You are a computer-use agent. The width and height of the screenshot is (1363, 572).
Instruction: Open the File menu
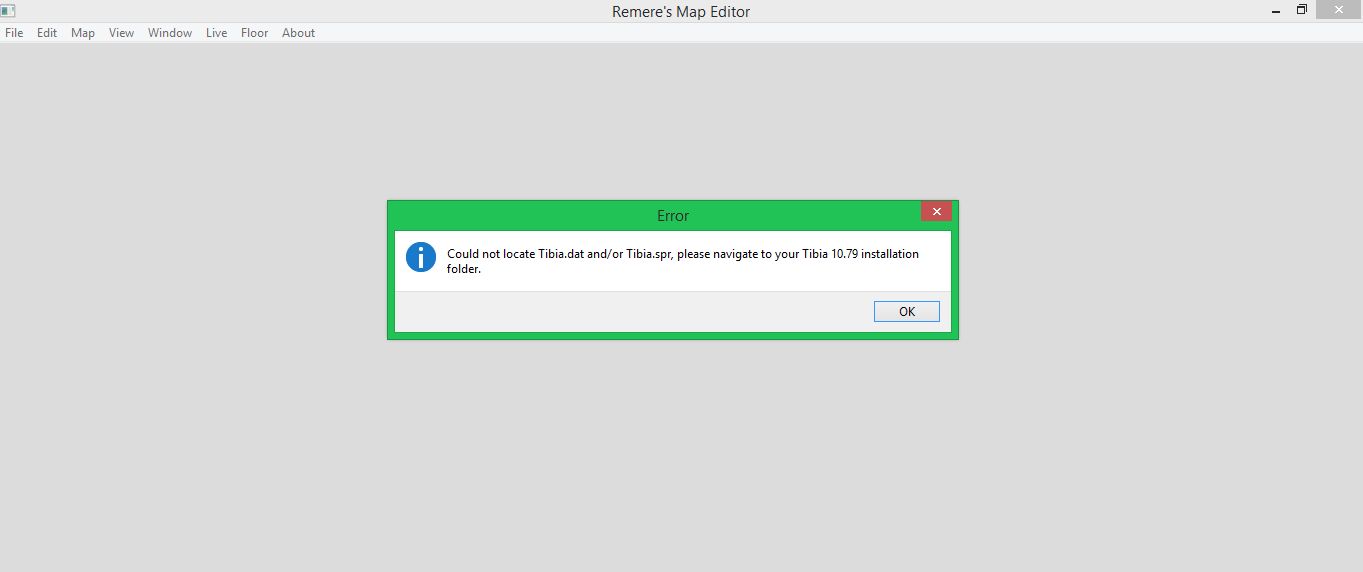click(x=14, y=33)
